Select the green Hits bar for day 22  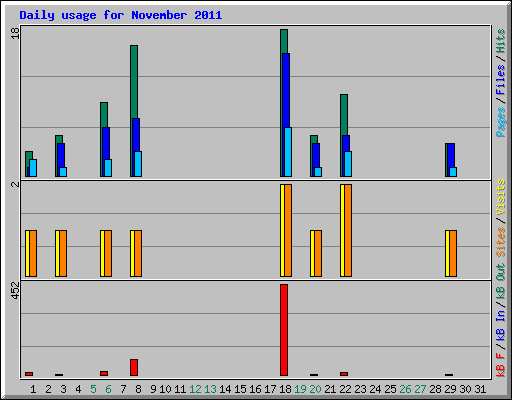(x=344, y=115)
